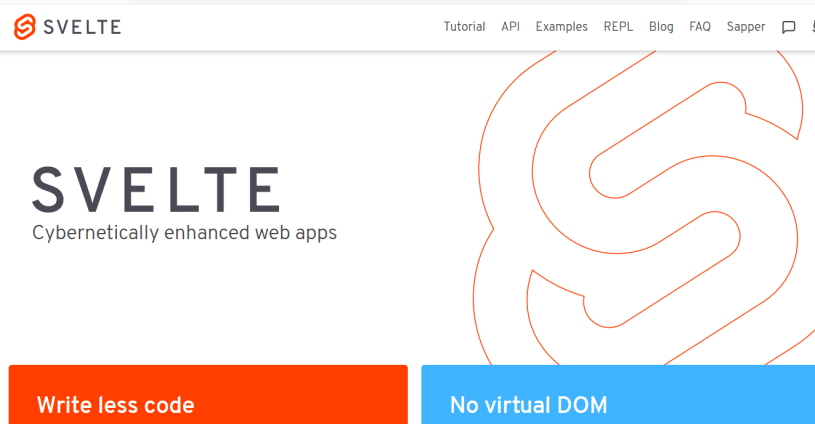Open the Tutorial page
This screenshot has height=424, width=815.
coord(464,27)
